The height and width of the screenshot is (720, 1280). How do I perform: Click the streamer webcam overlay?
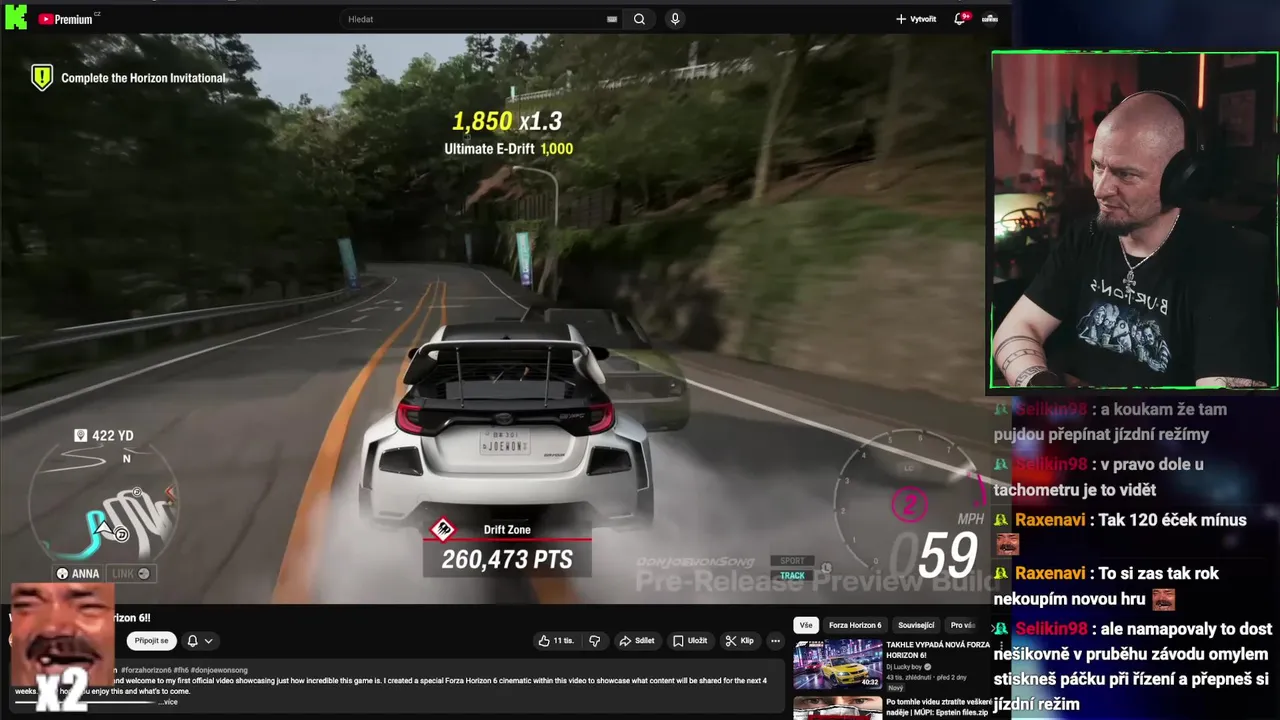pyautogui.click(x=1135, y=220)
